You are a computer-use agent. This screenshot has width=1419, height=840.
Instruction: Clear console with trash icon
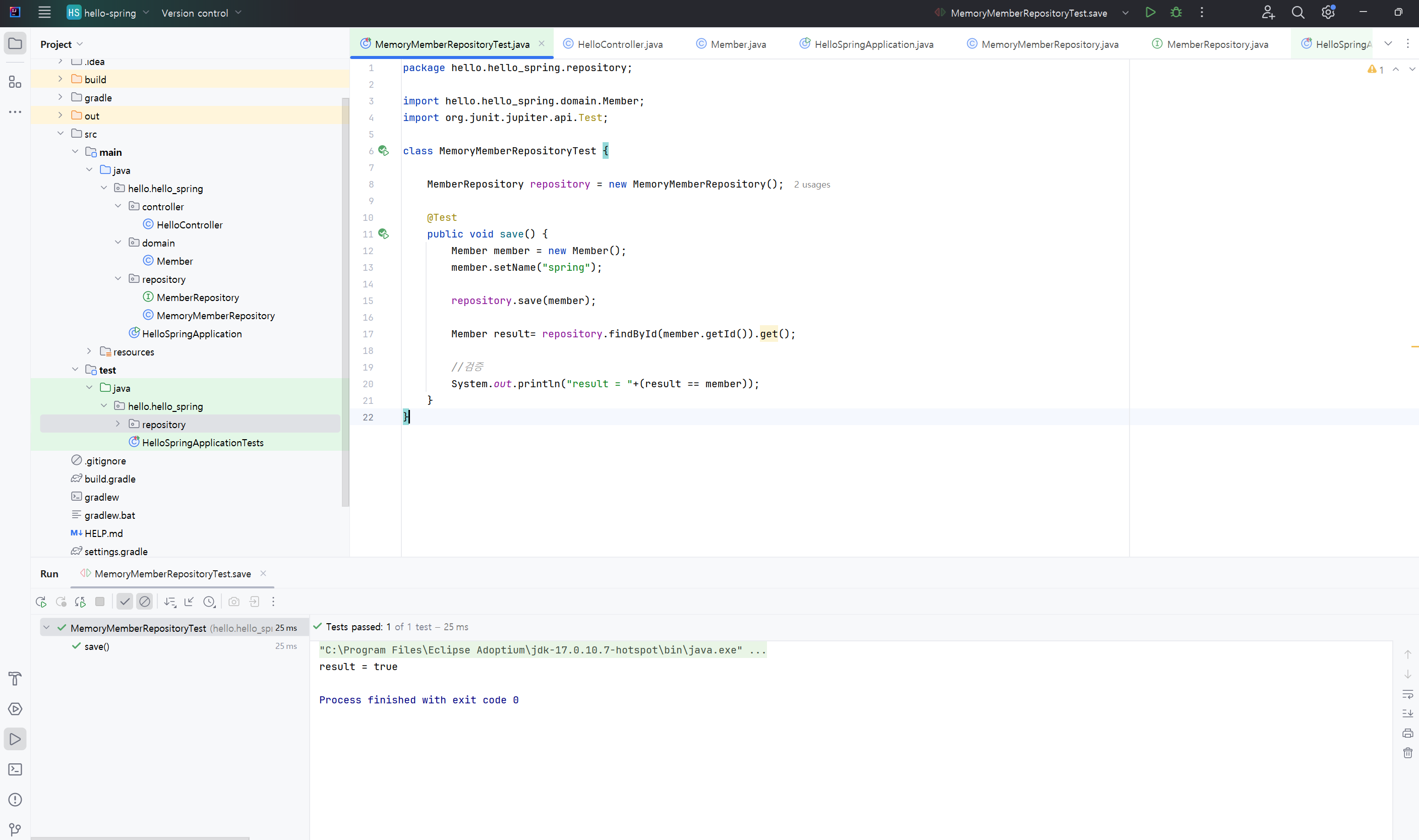tap(1407, 753)
